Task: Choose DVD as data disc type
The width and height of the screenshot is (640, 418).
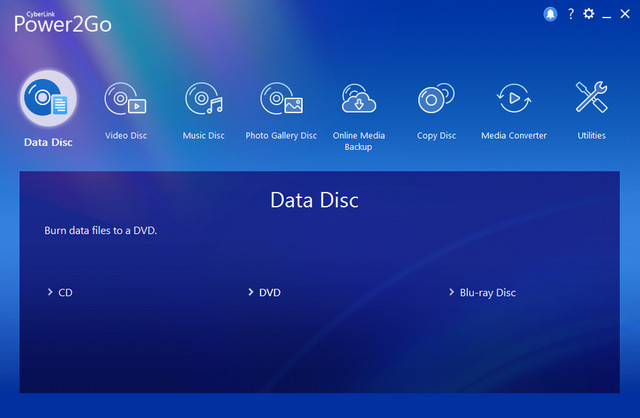Action: point(270,293)
